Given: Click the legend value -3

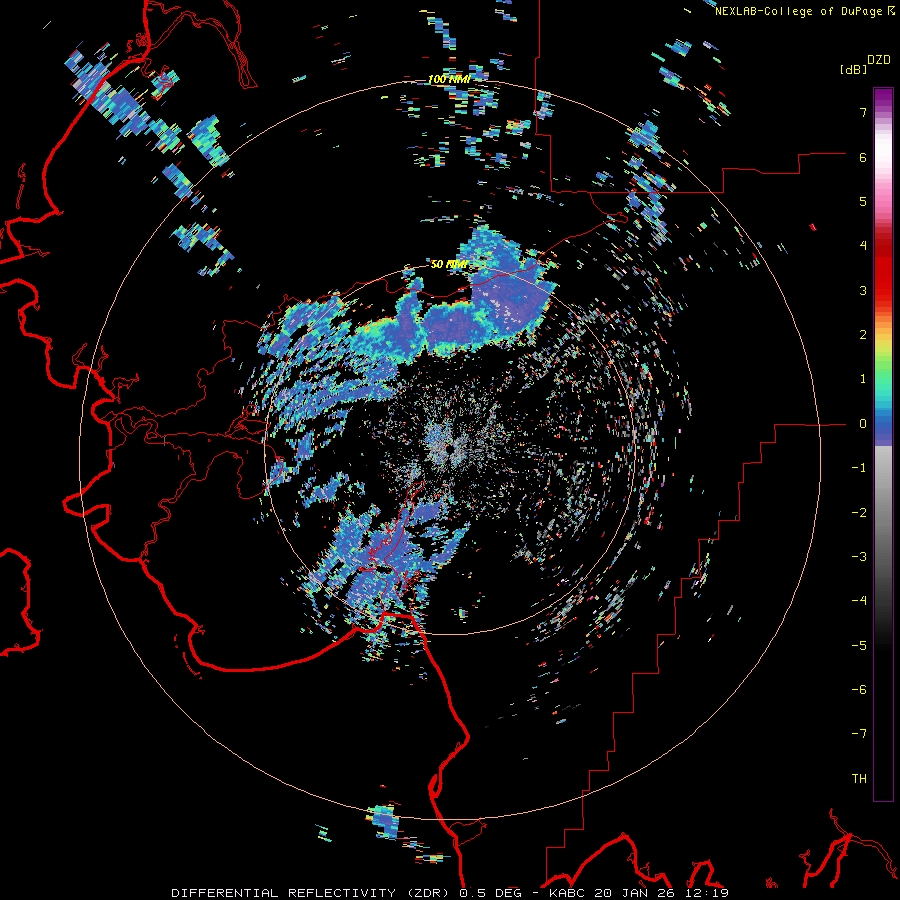Looking at the screenshot, I should (x=859, y=557).
